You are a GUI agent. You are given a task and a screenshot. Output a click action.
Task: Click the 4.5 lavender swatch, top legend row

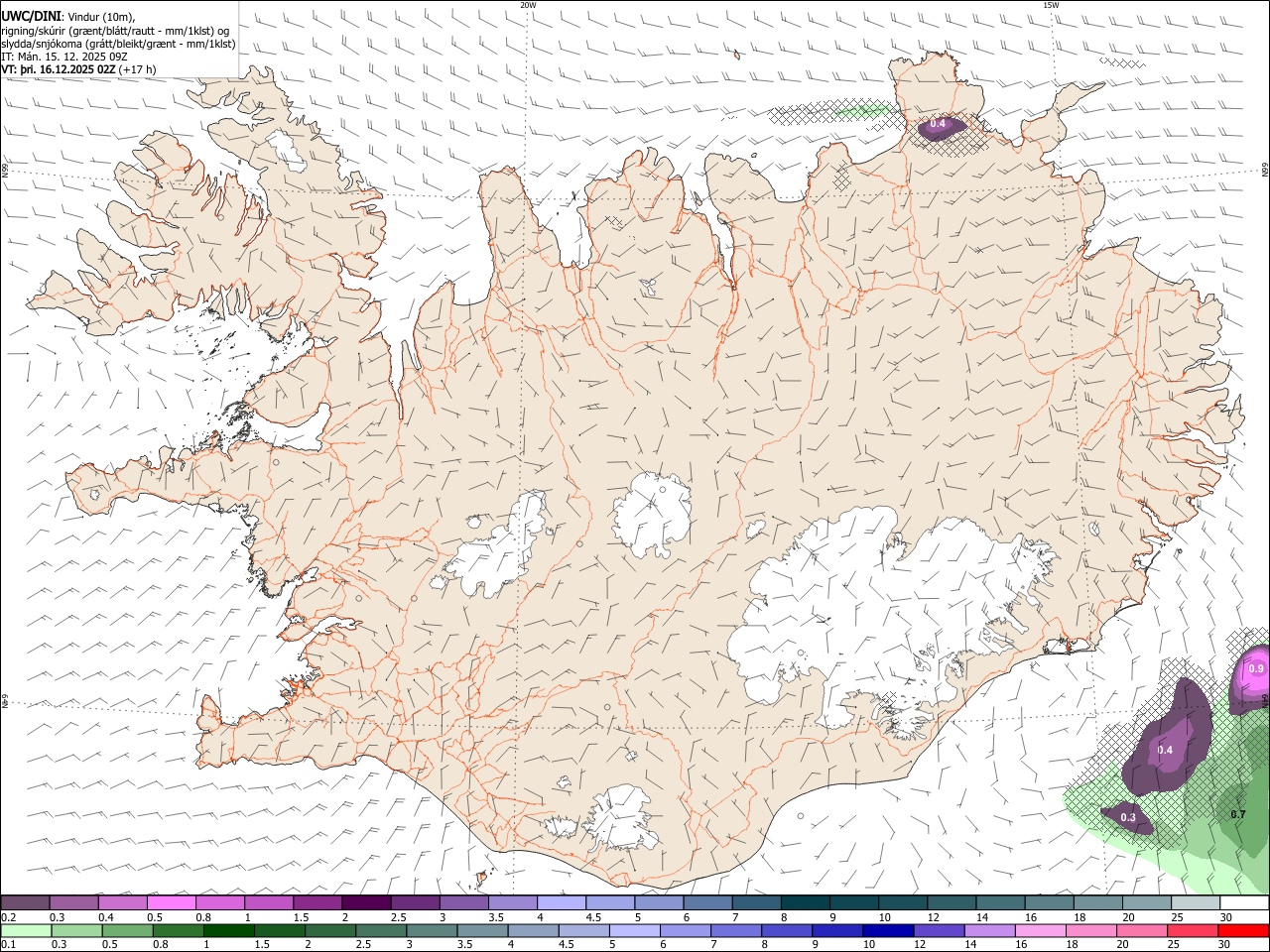pos(609,903)
